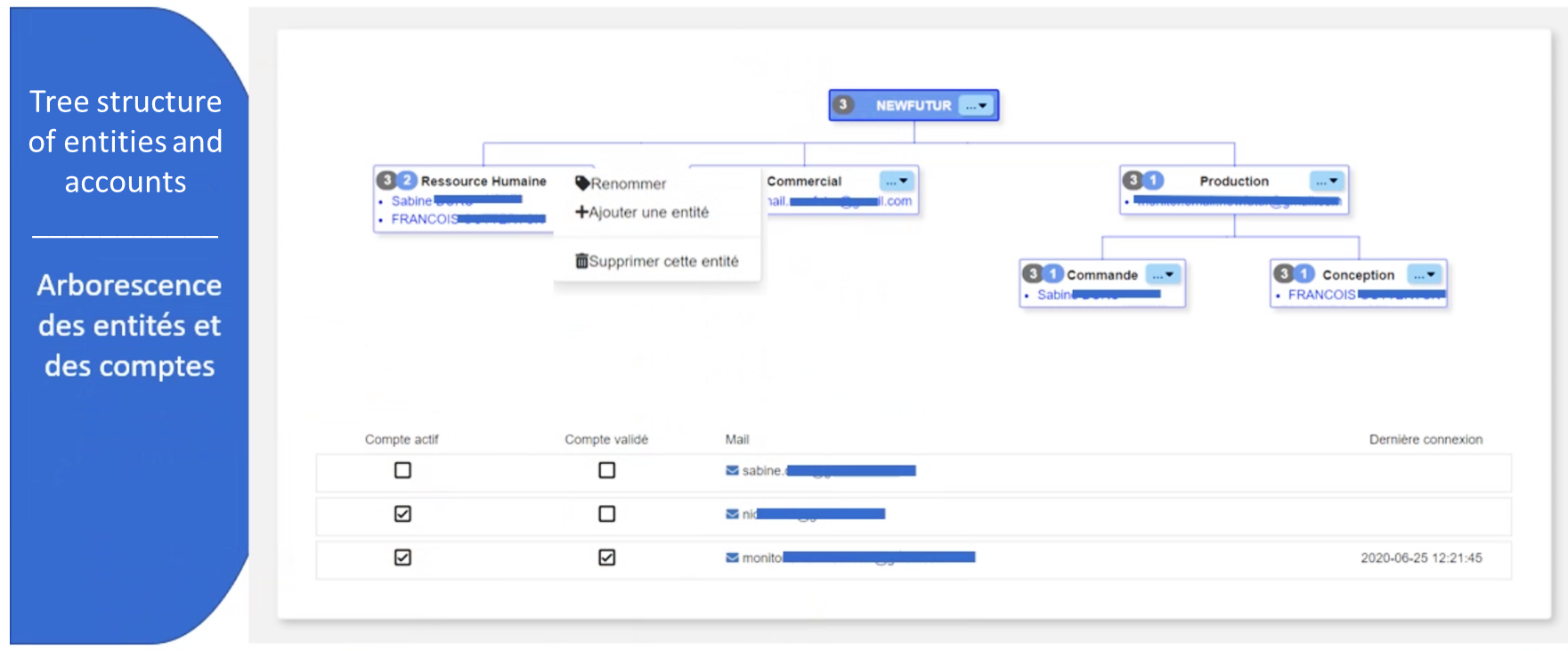The height and width of the screenshot is (651, 1568).
Task: Click the FRANCOIS account link under Conception
Action: [1321, 295]
